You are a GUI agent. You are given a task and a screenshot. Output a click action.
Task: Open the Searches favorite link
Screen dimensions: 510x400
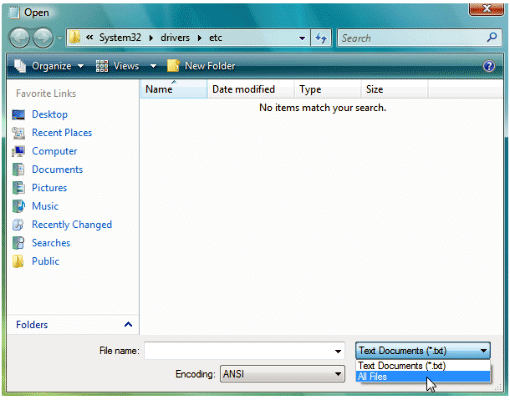(51, 243)
